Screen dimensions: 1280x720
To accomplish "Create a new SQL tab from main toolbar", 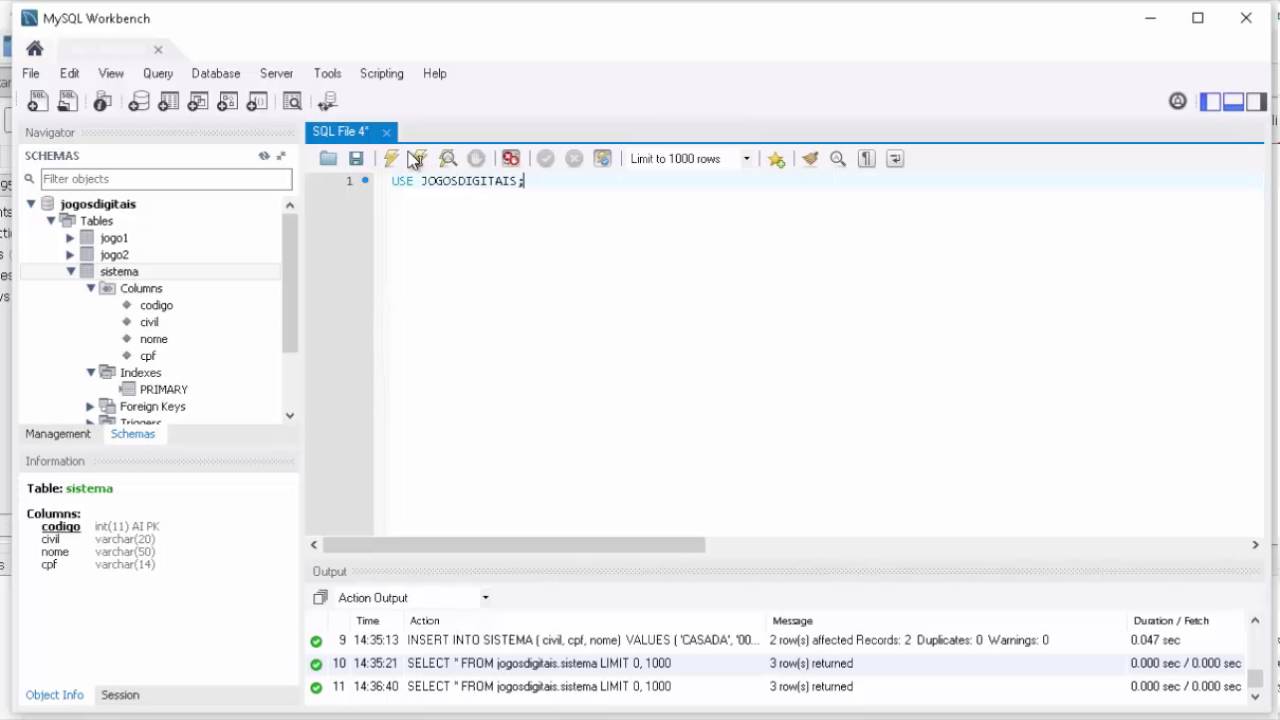I will 37,101.
